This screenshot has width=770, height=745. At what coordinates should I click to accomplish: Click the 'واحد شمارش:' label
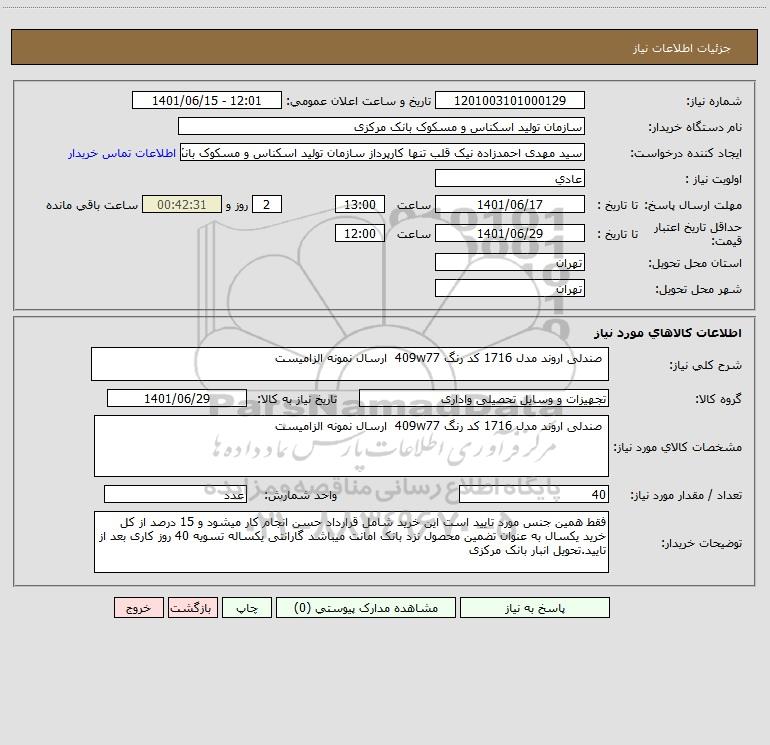[301, 495]
